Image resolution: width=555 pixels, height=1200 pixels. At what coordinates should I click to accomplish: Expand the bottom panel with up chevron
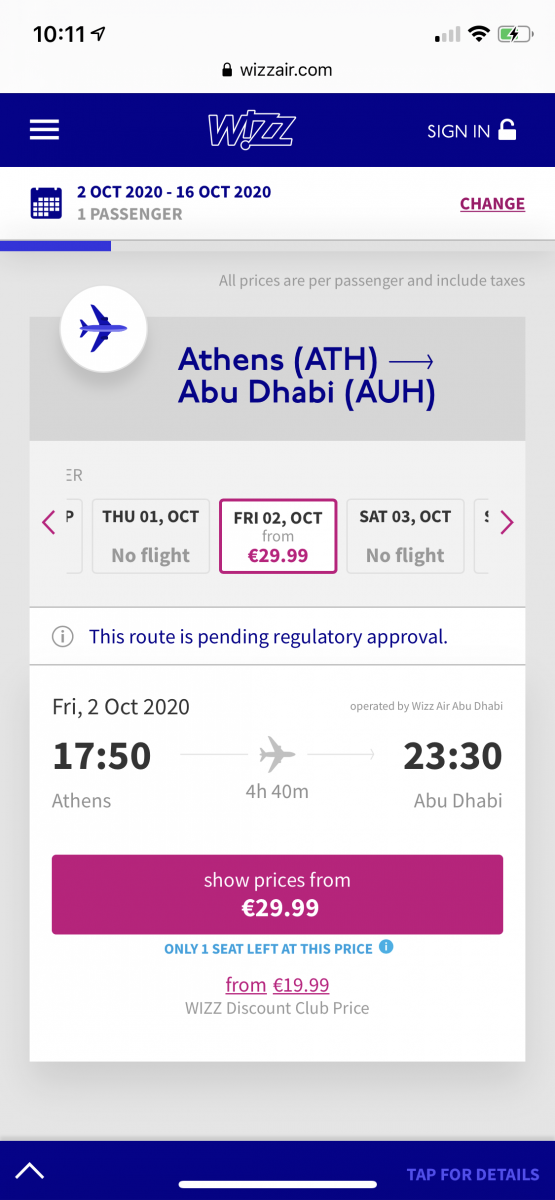[x=29, y=1170]
